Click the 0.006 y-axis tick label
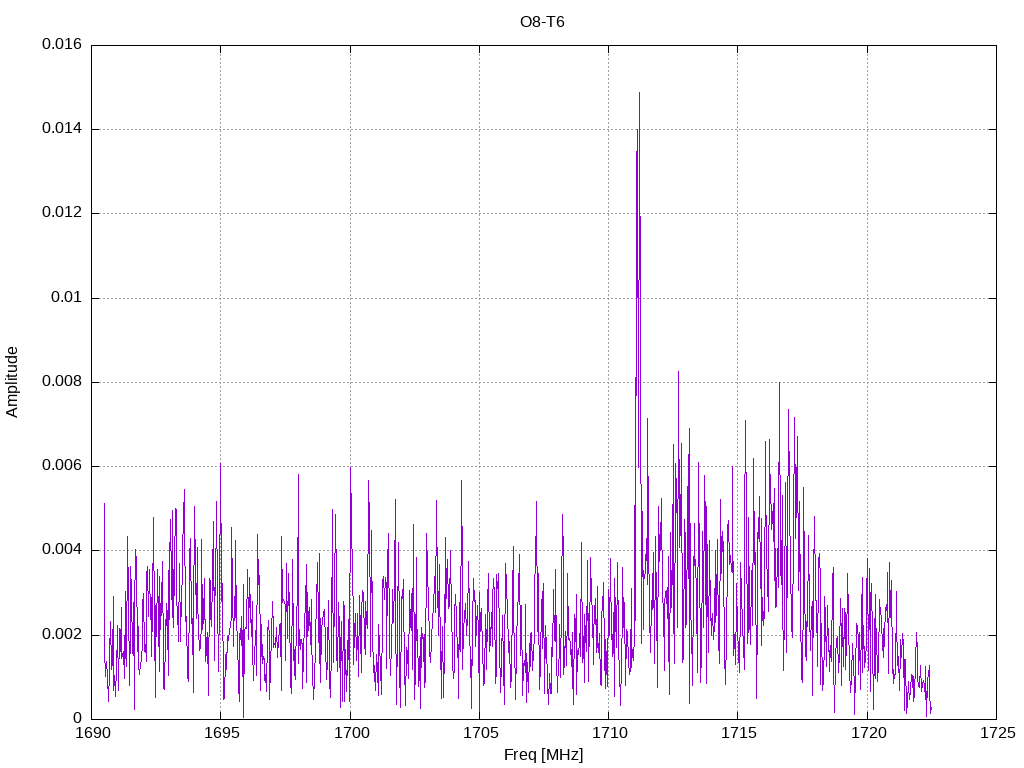Screen dimensions: 1024x768 tap(62, 466)
